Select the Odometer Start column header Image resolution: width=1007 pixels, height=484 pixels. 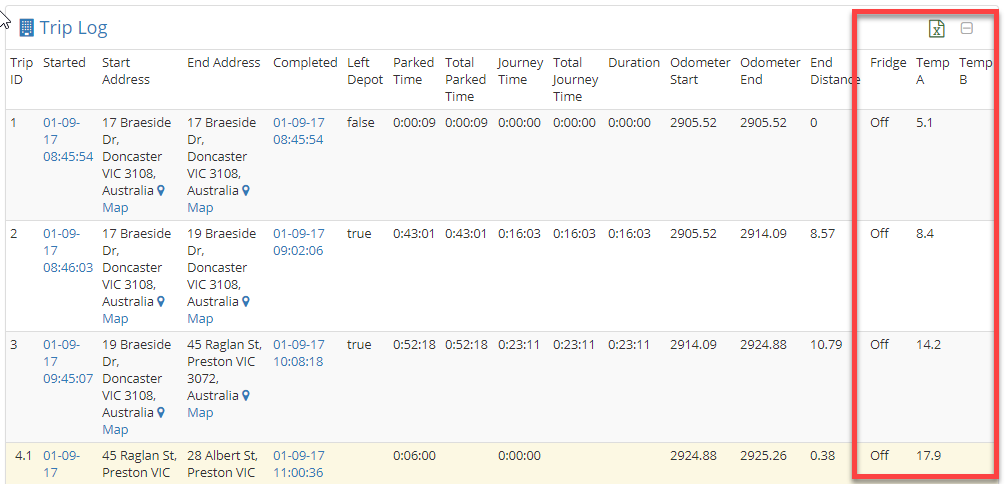(700, 71)
